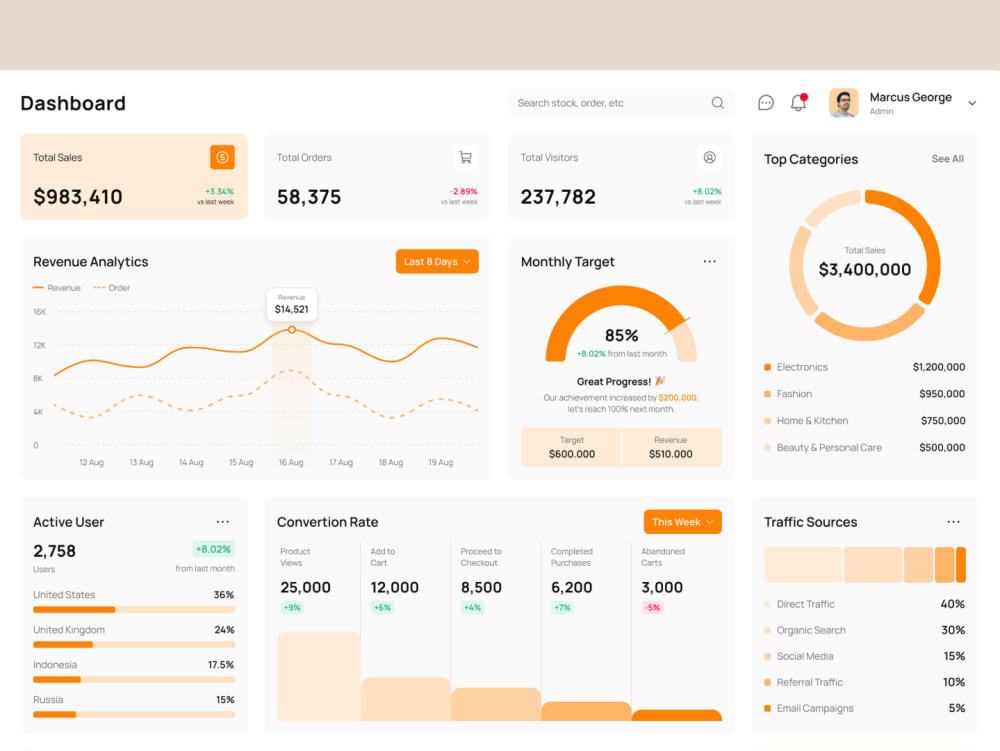Click the Completed Purchases bar
The height and width of the screenshot is (751, 1000).
586,711
